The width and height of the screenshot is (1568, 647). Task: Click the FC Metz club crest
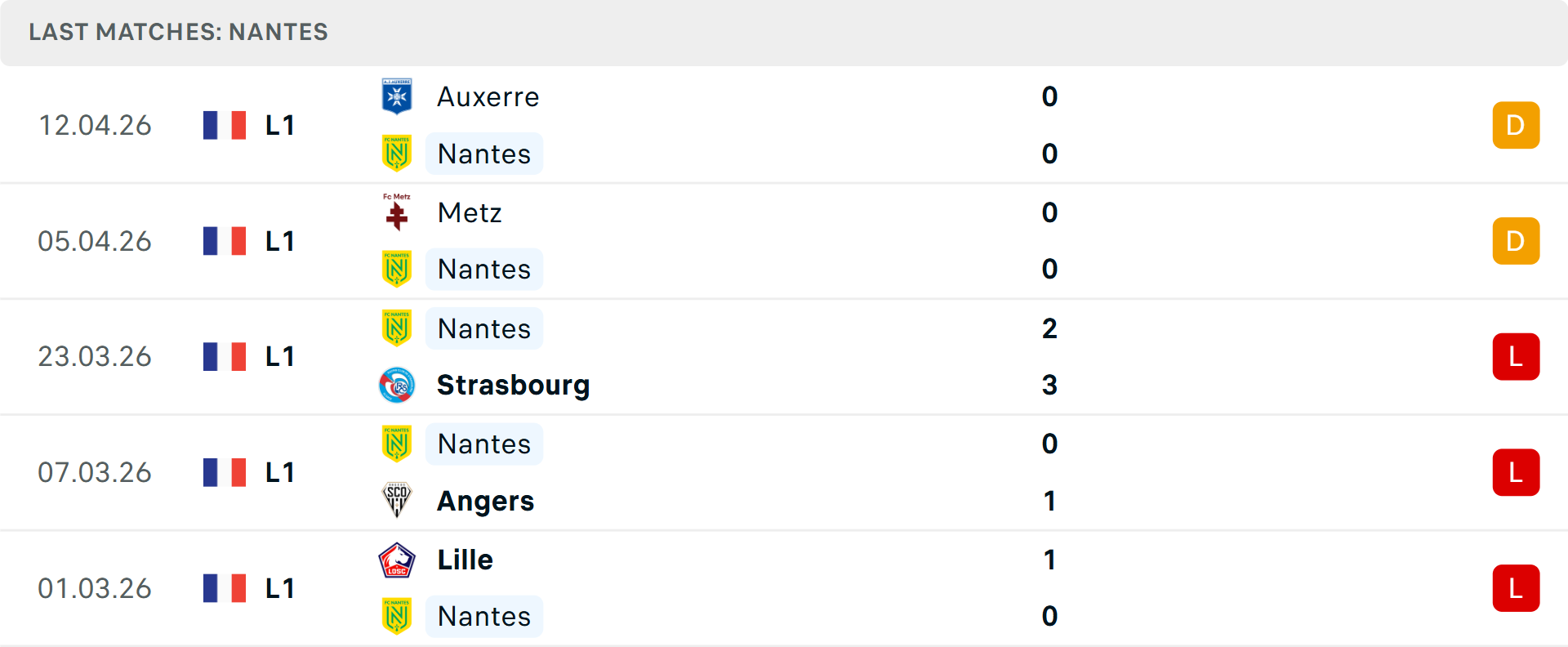pyautogui.click(x=397, y=212)
